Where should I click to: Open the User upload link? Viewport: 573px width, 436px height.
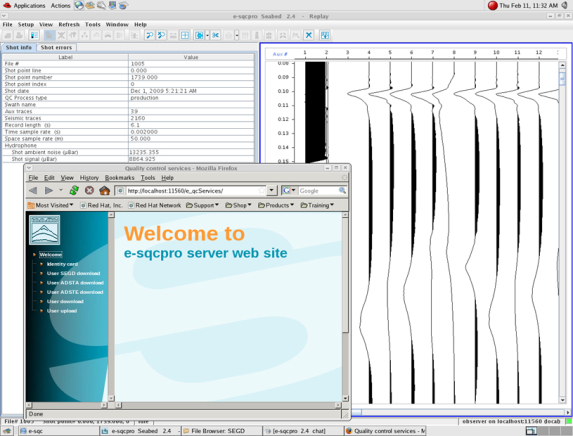point(62,311)
